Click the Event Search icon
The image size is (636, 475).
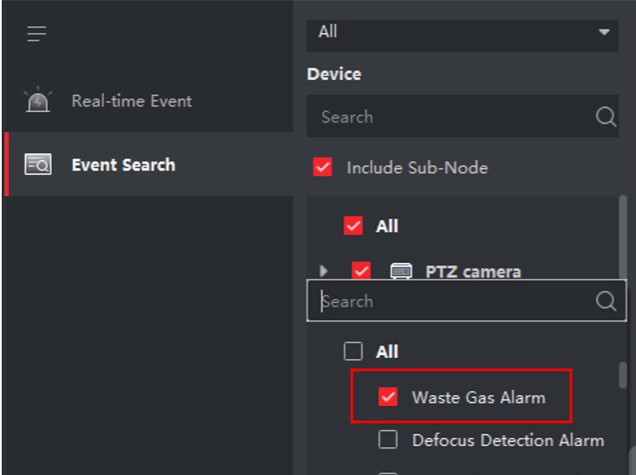pos(38,166)
